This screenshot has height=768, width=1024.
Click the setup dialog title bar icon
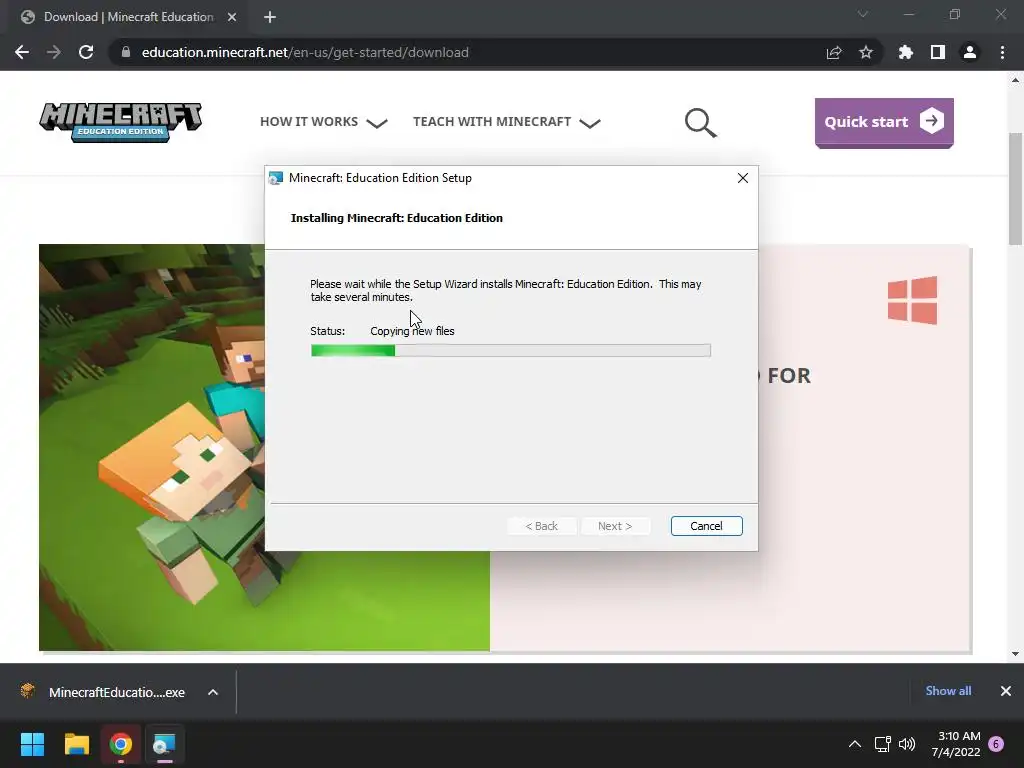coord(276,178)
